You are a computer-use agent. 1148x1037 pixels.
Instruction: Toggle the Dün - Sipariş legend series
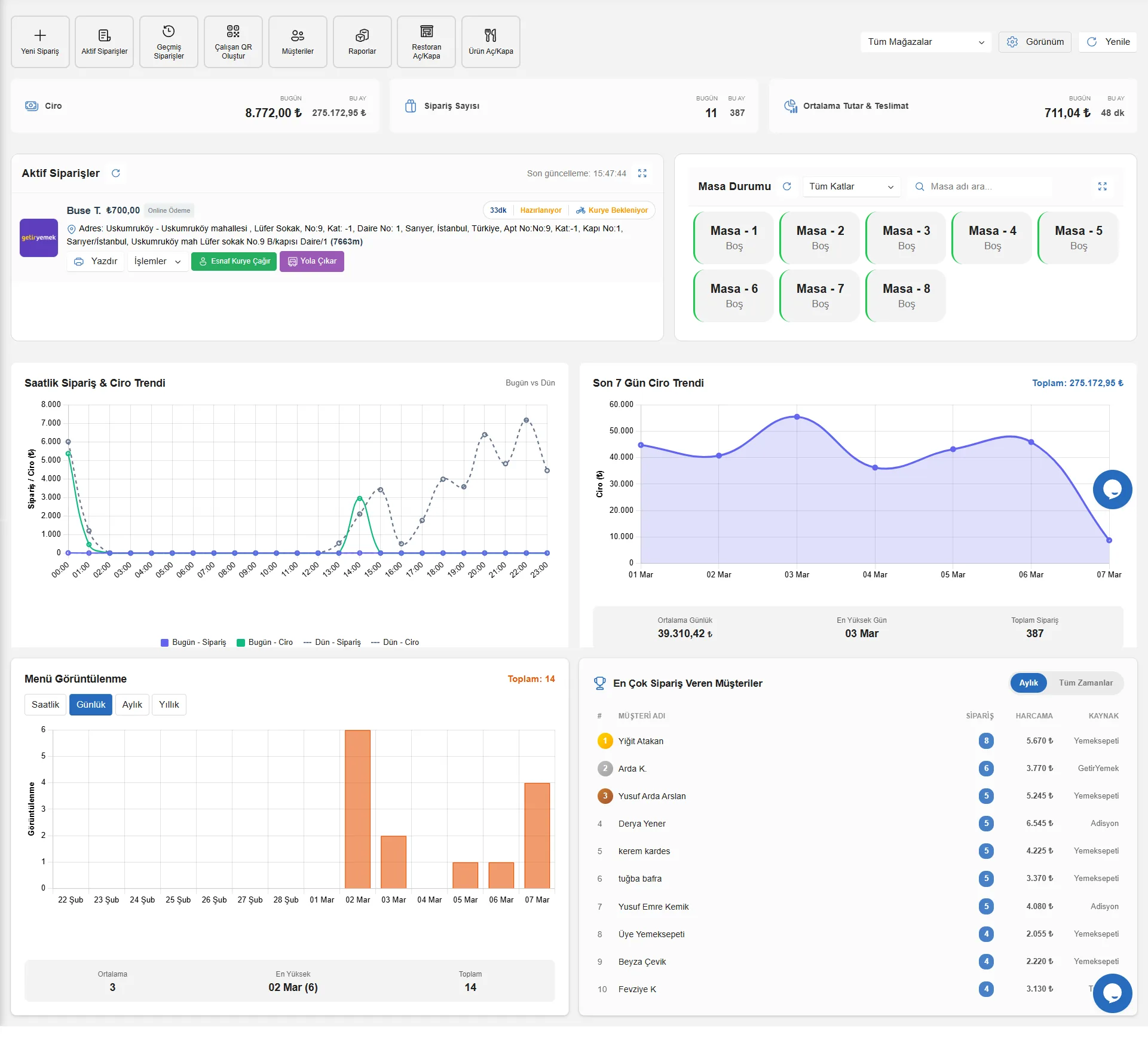pyautogui.click(x=332, y=643)
